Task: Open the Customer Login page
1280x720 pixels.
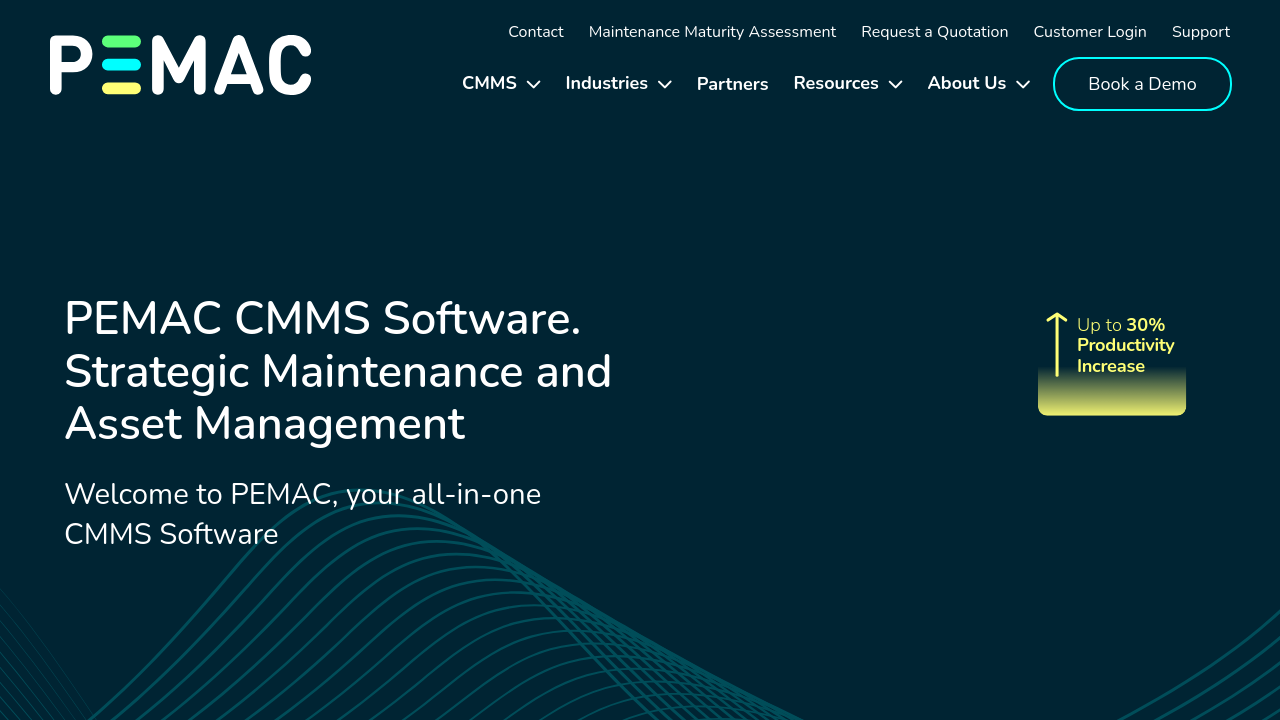Action: pos(1090,32)
